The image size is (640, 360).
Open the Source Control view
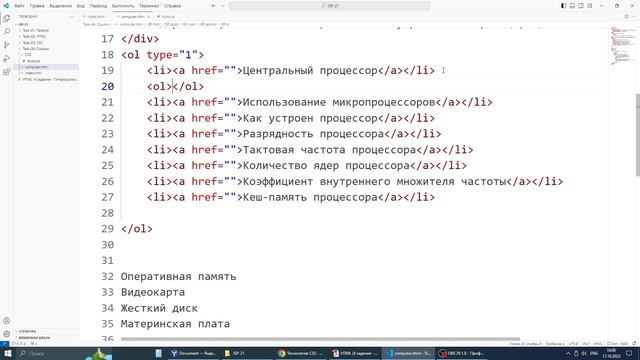(7, 45)
